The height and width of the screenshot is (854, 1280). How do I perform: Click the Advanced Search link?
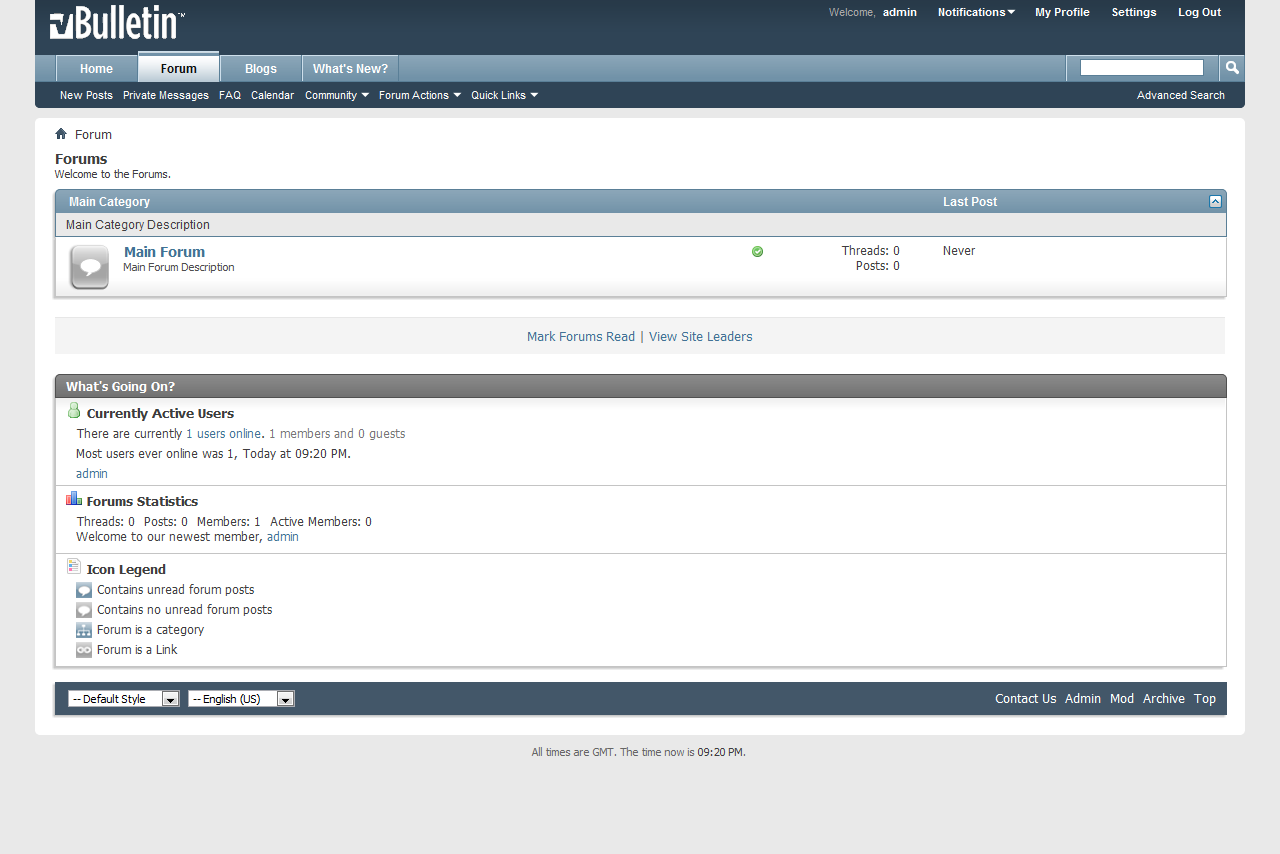[x=1181, y=95]
